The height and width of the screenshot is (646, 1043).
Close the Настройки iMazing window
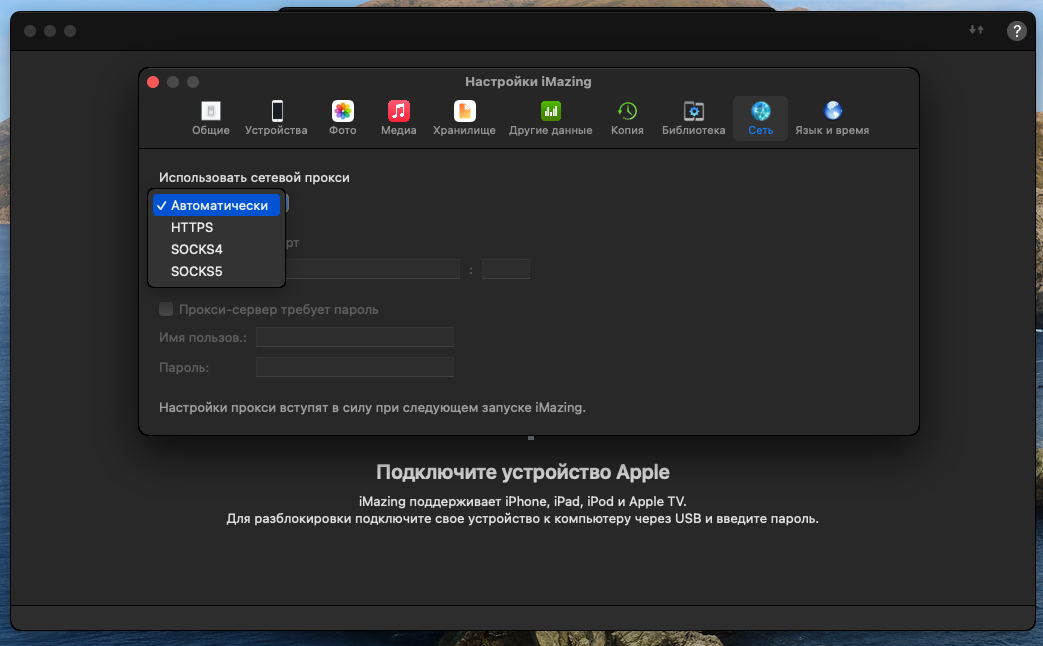point(153,82)
